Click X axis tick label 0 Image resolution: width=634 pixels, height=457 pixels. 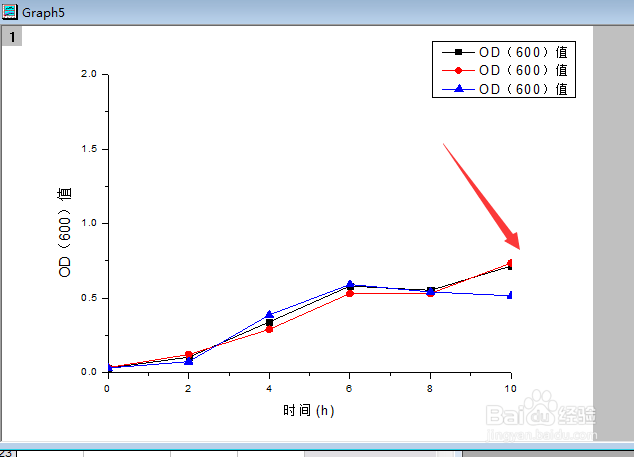[x=107, y=389]
